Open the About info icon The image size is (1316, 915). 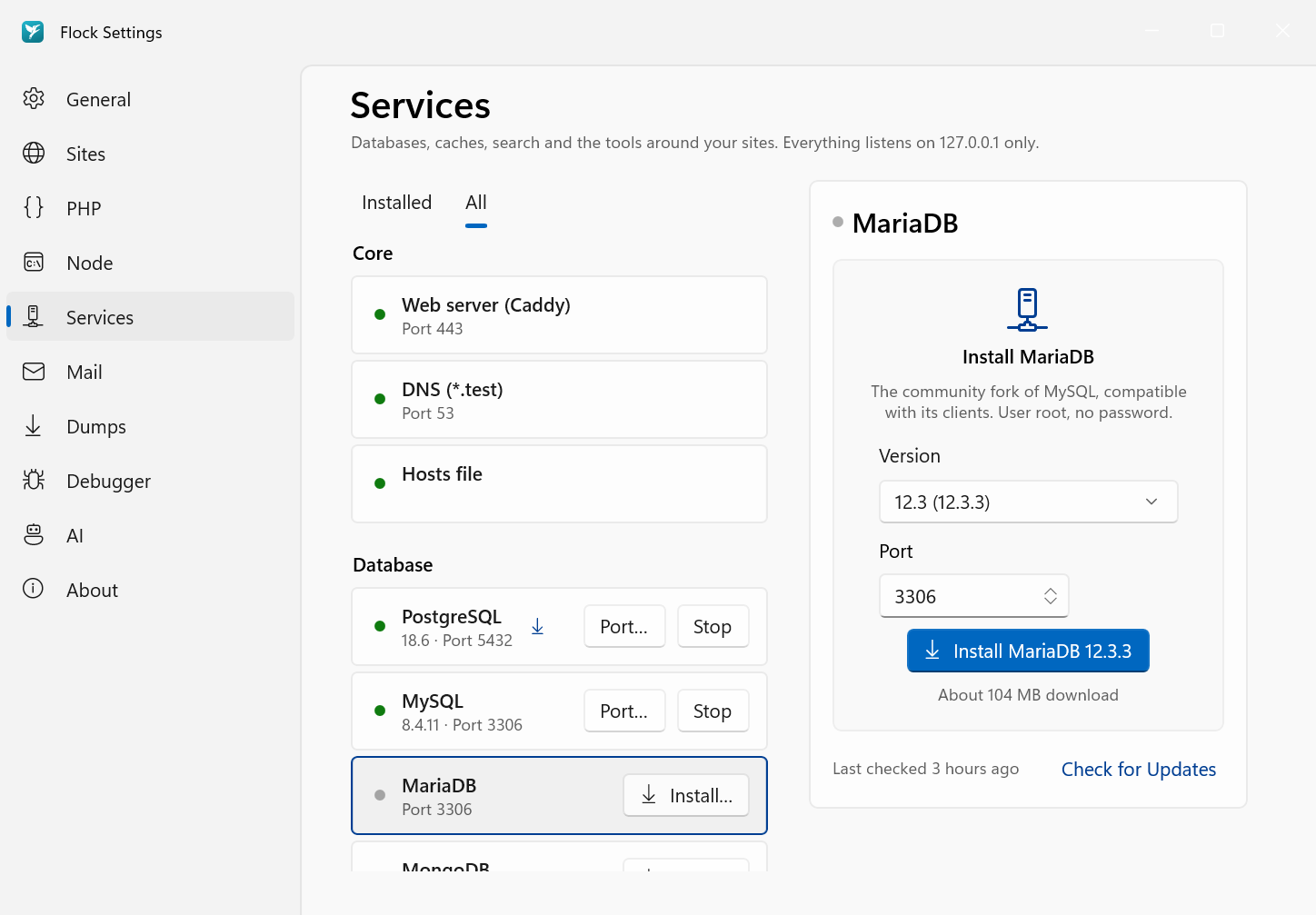click(34, 590)
